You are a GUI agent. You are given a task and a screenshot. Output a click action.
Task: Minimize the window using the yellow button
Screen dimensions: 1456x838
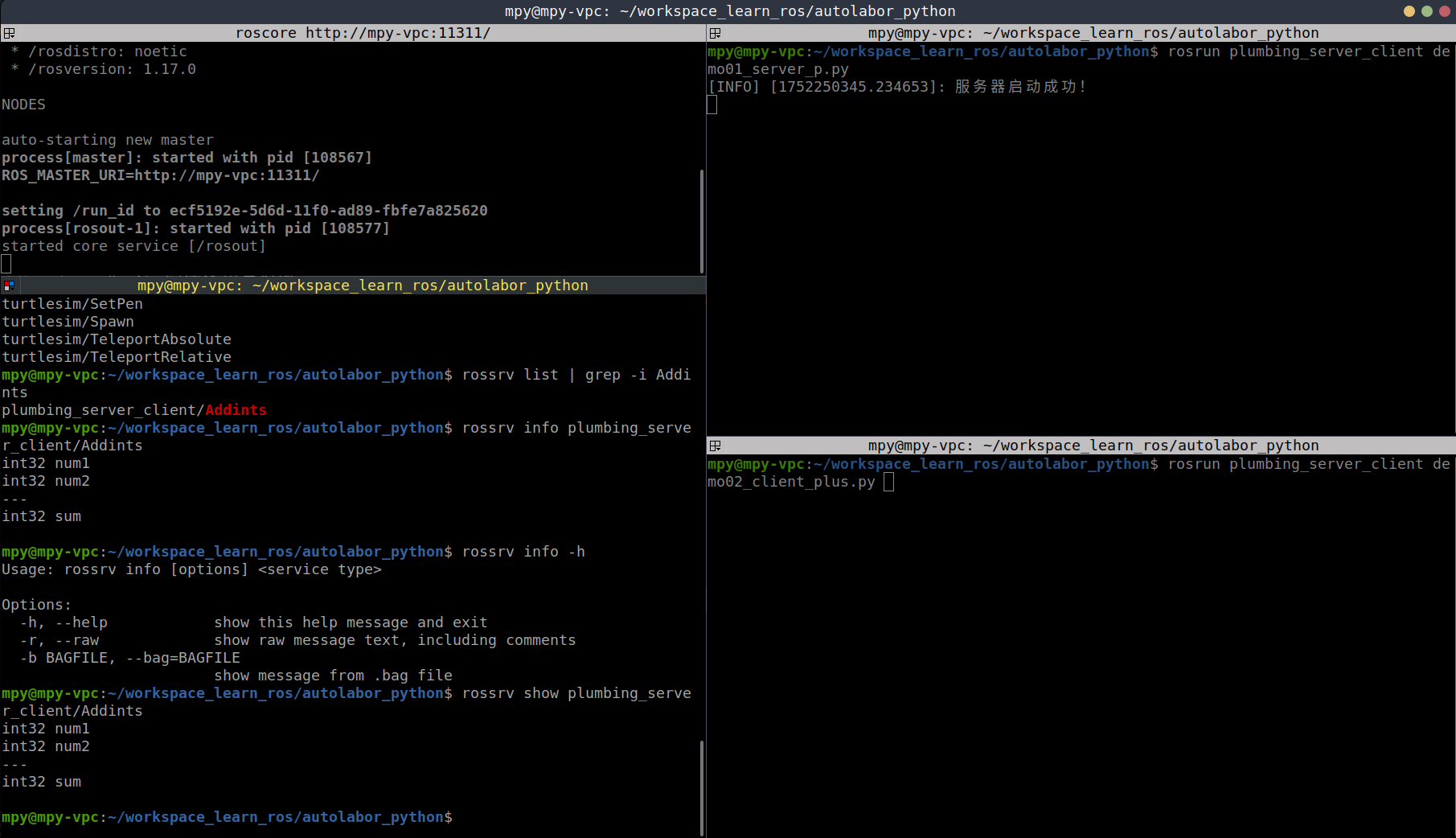pyautogui.click(x=1409, y=11)
